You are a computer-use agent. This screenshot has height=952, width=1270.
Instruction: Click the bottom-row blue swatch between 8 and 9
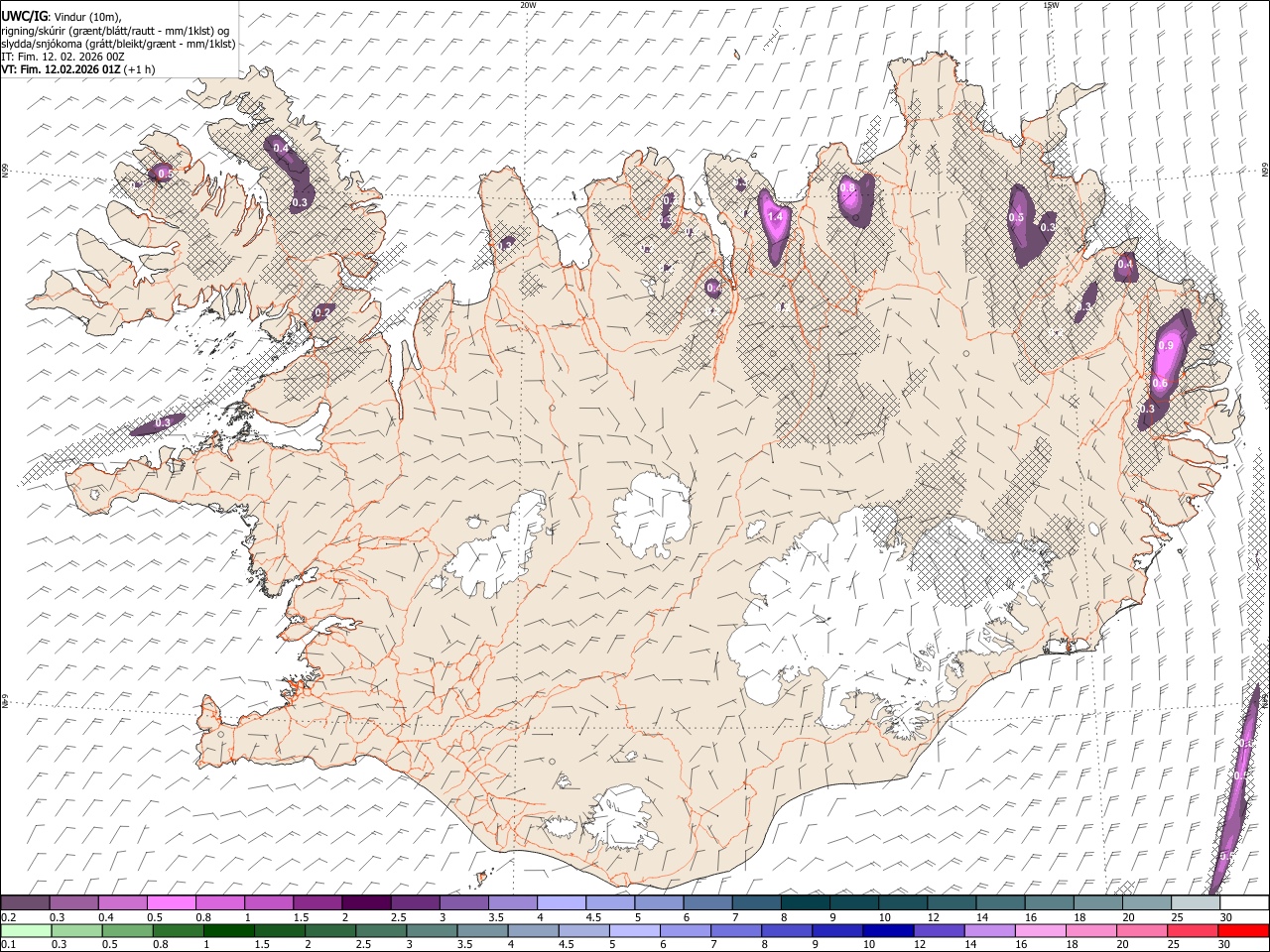786,931
